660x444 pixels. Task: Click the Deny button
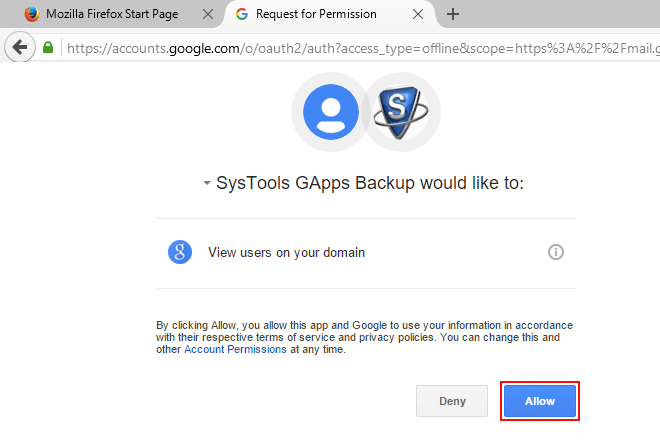(452, 401)
